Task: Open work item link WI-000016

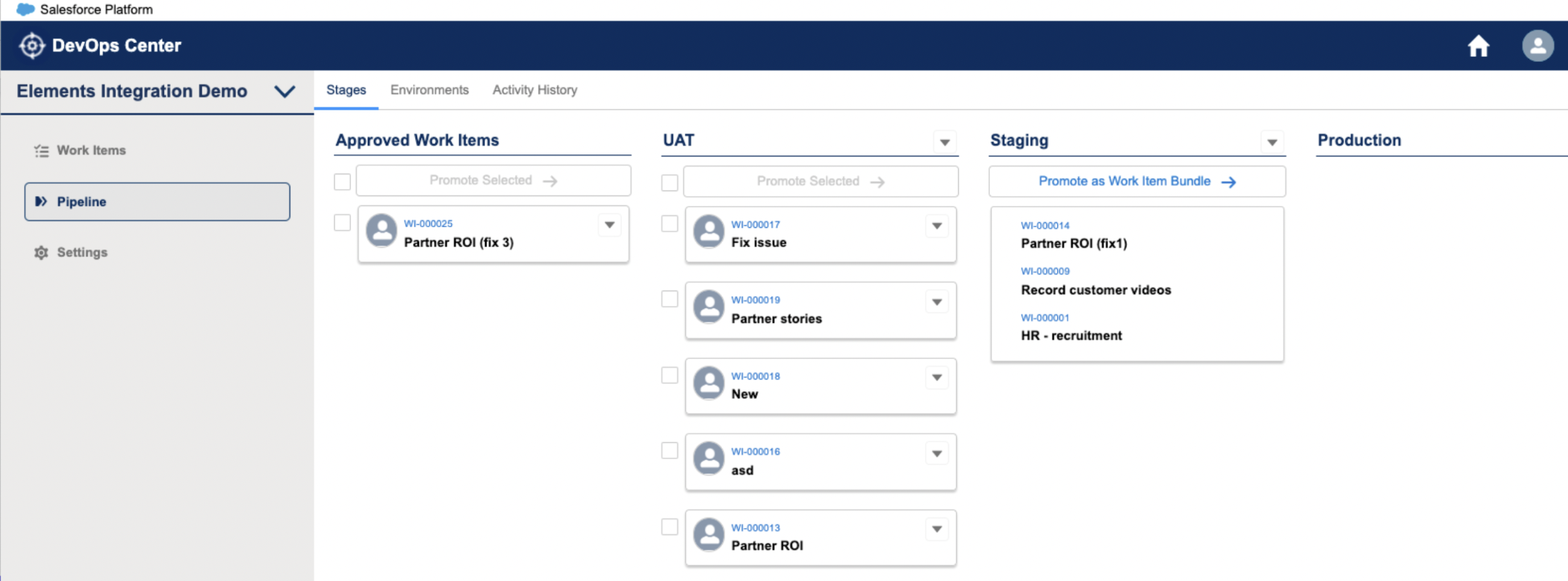Action: (x=755, y=451)
